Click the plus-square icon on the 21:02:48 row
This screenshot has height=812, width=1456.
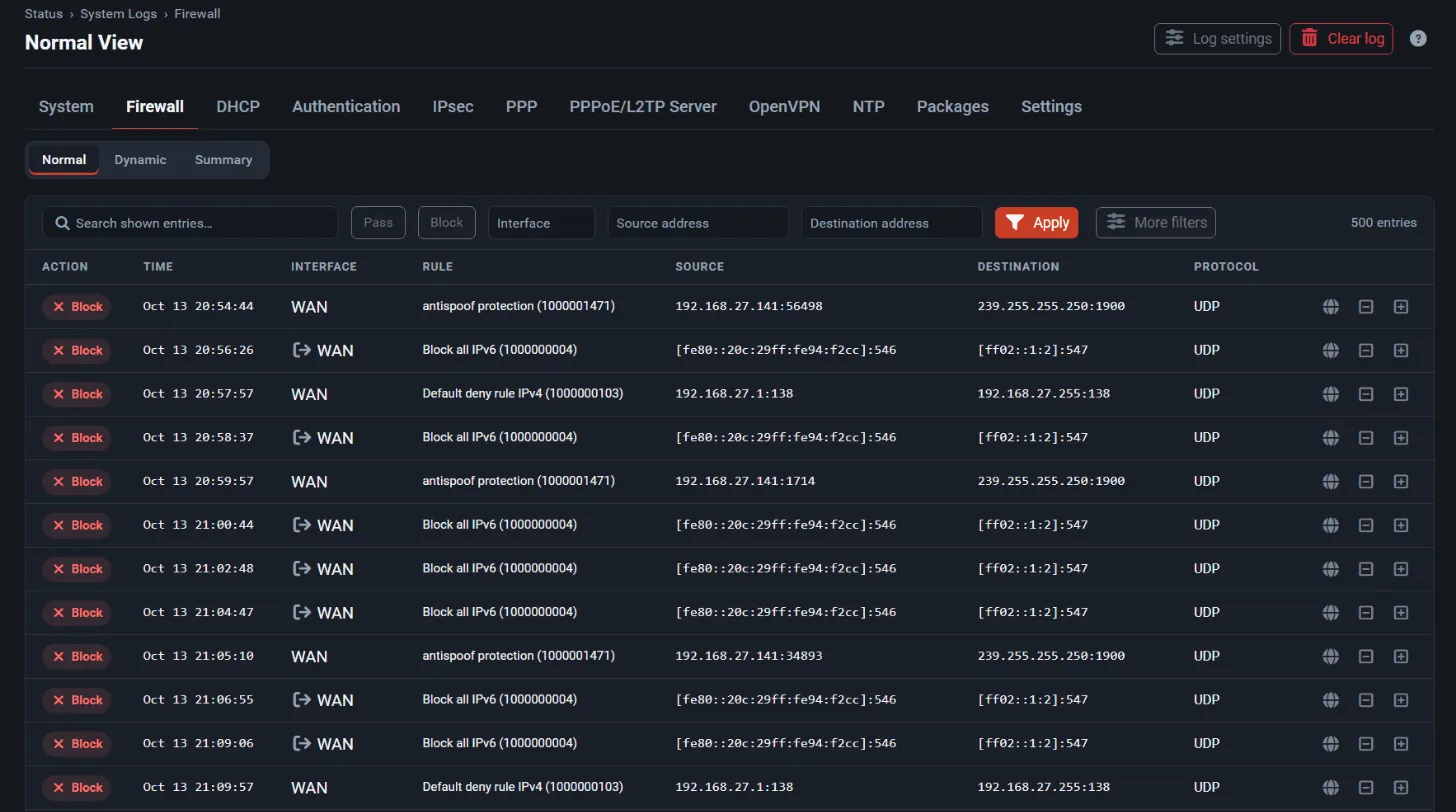click(x=1401, y=569)
